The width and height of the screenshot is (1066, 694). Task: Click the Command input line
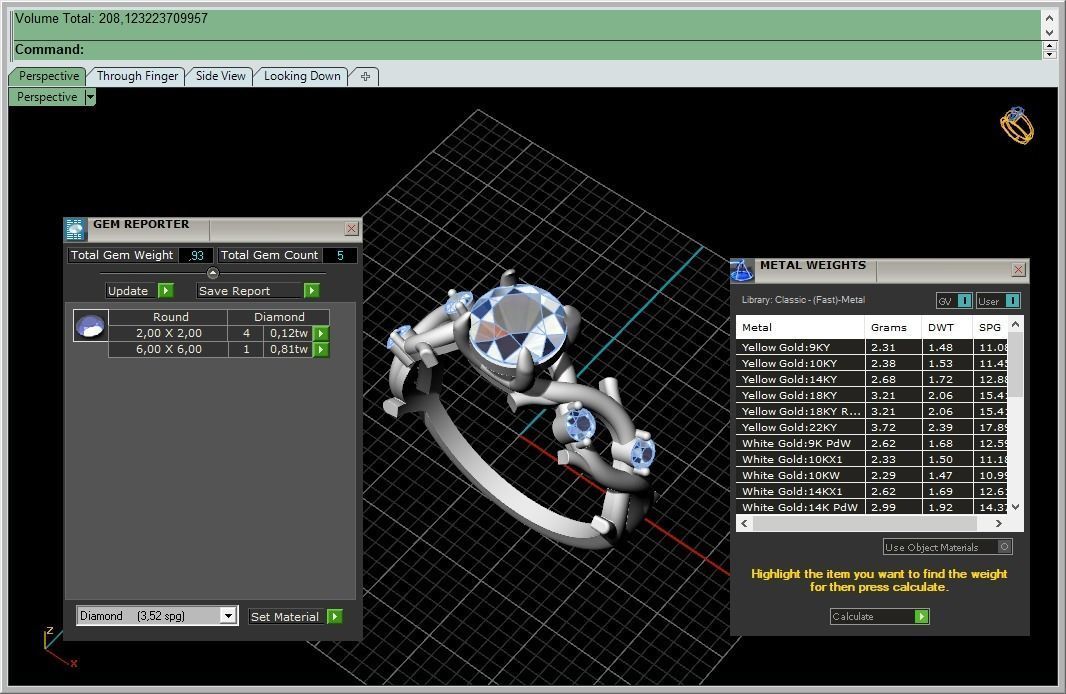[528, 50]
